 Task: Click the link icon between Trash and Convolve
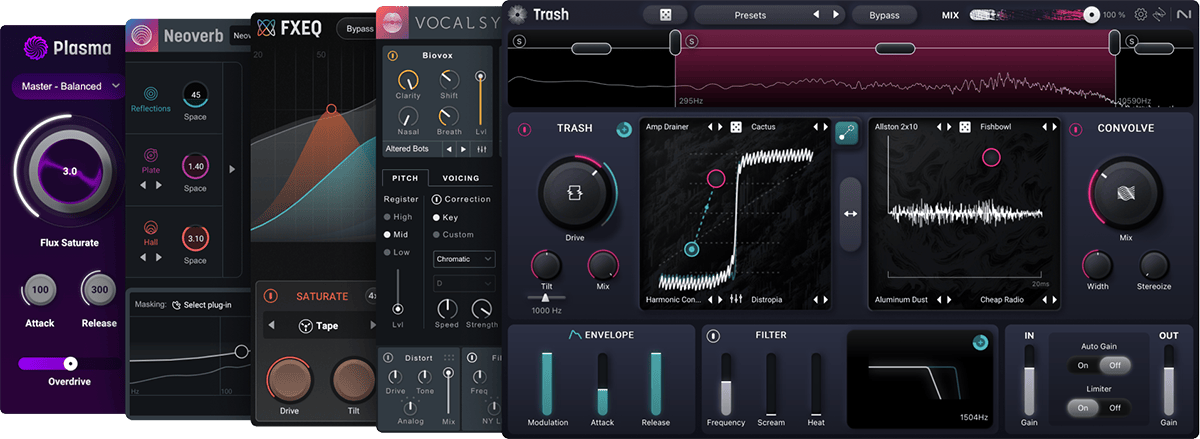(x=849, y=133)
